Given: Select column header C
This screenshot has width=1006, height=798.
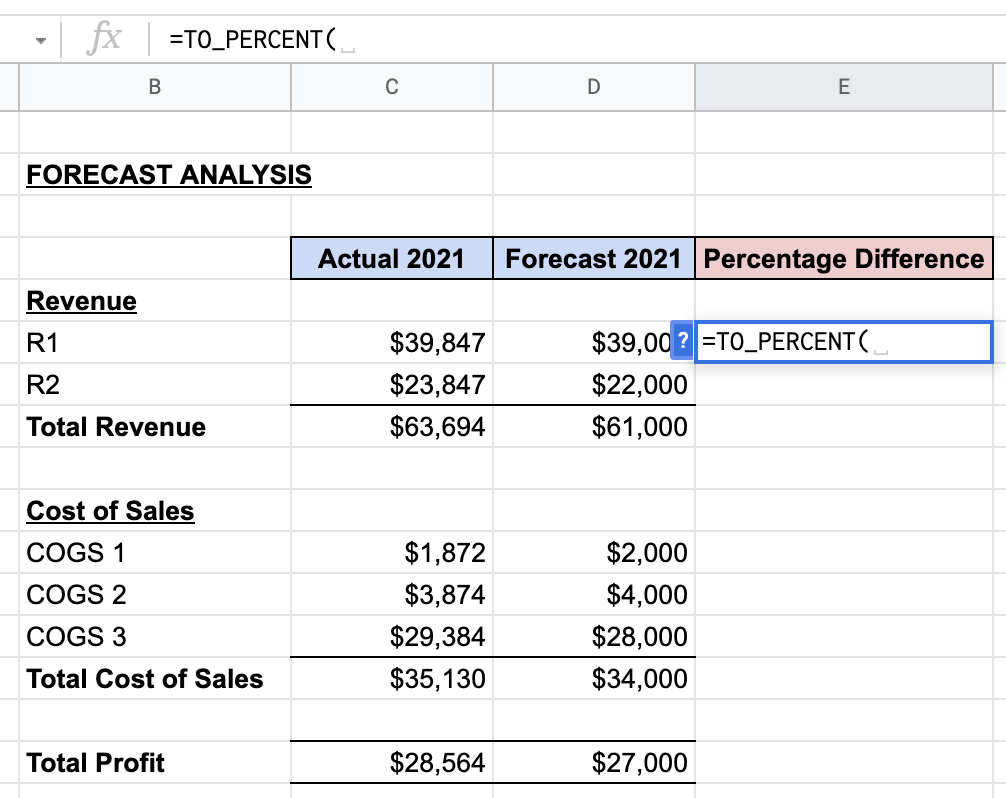Looking at the screenshot, I should point(391,87).
